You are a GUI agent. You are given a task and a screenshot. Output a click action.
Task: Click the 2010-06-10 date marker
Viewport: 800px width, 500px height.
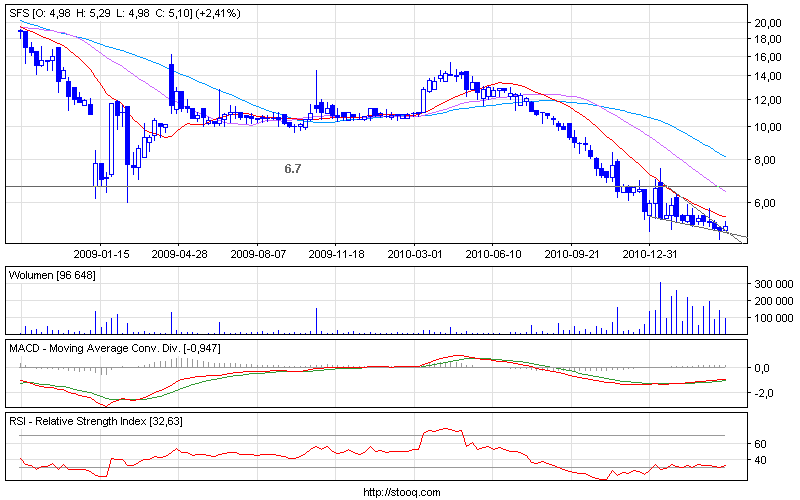pyautogui.click(x=493, y=254)
